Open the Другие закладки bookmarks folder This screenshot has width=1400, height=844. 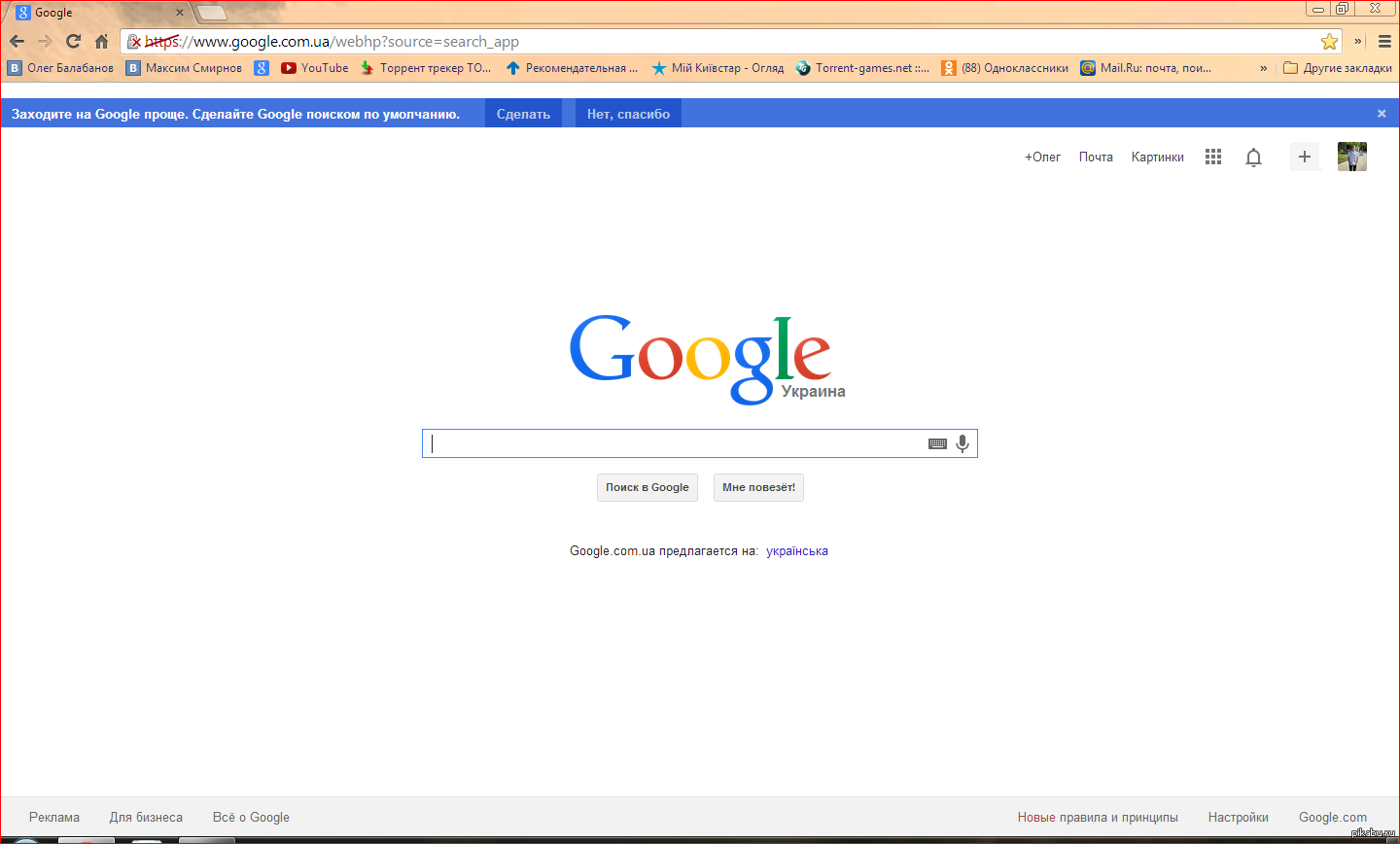click(1338, 68)
